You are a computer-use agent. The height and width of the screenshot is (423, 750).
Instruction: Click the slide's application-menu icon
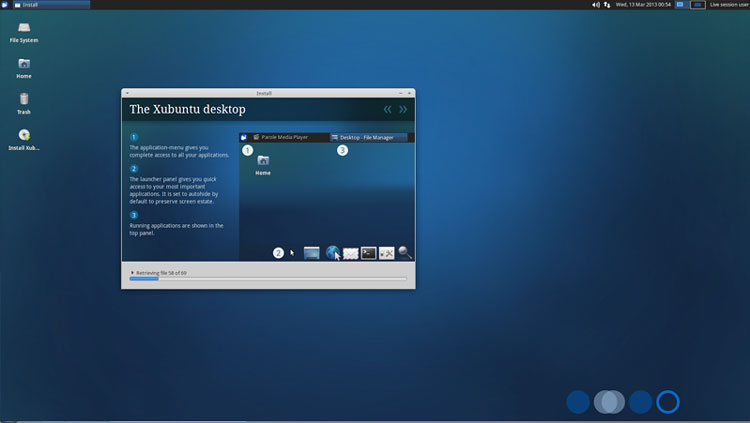(244, 137)
